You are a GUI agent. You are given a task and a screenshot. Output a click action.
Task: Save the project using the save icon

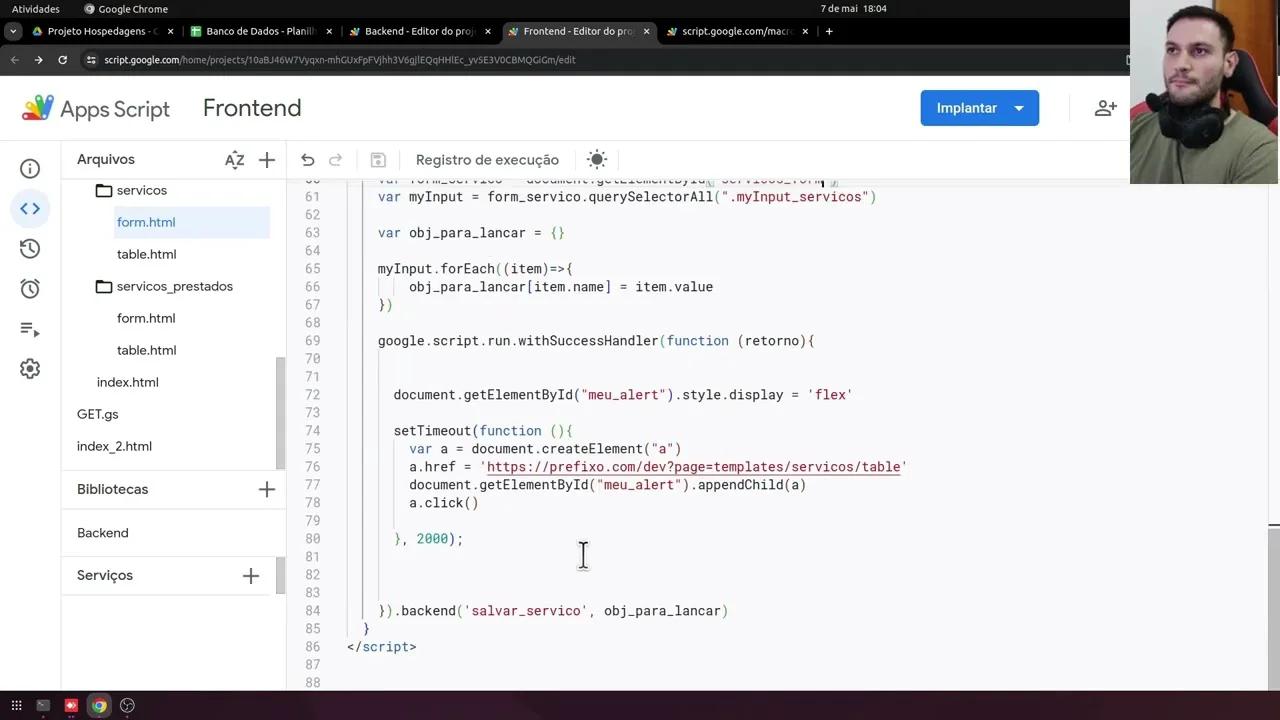[378, 159]
